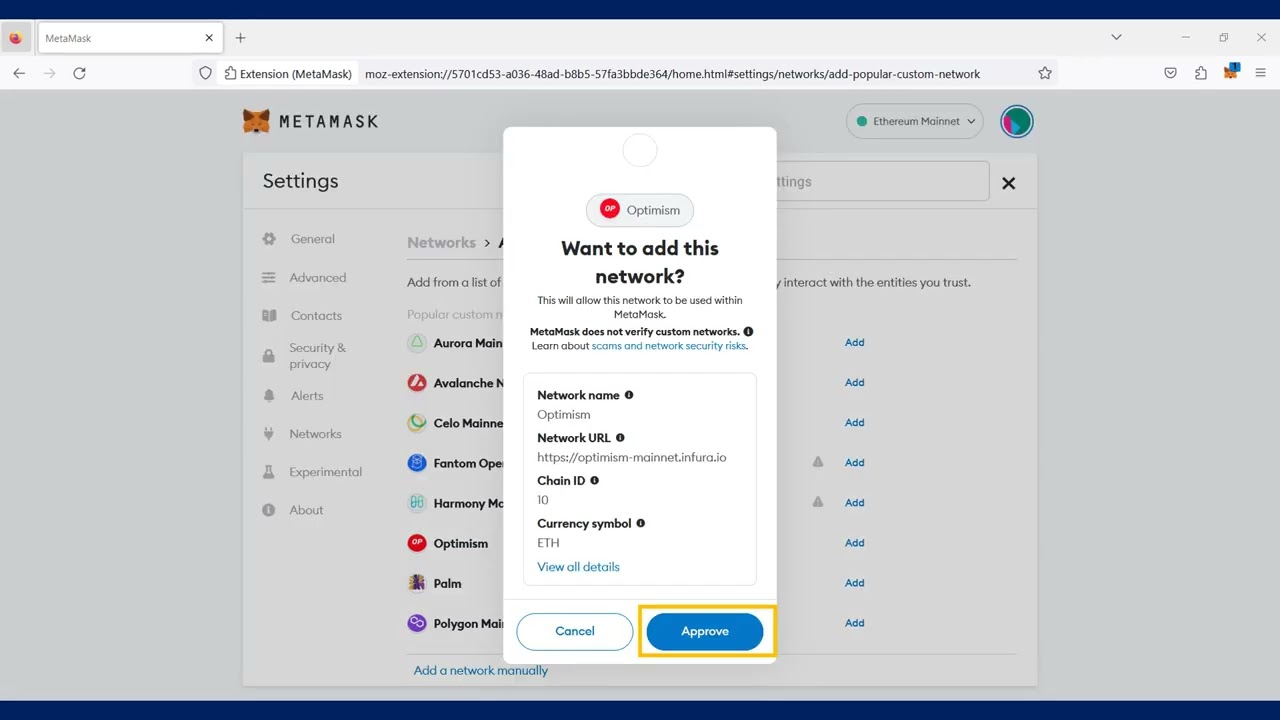1280x720 pixels.
Task: Open Add a network manually link
Action: [481, 670]
